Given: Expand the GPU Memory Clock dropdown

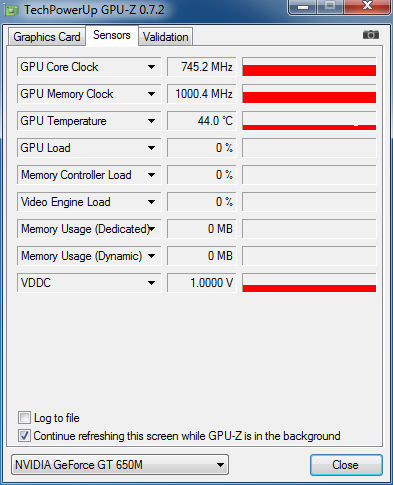Looking at the screenshot, I should (x=151, y=94).
